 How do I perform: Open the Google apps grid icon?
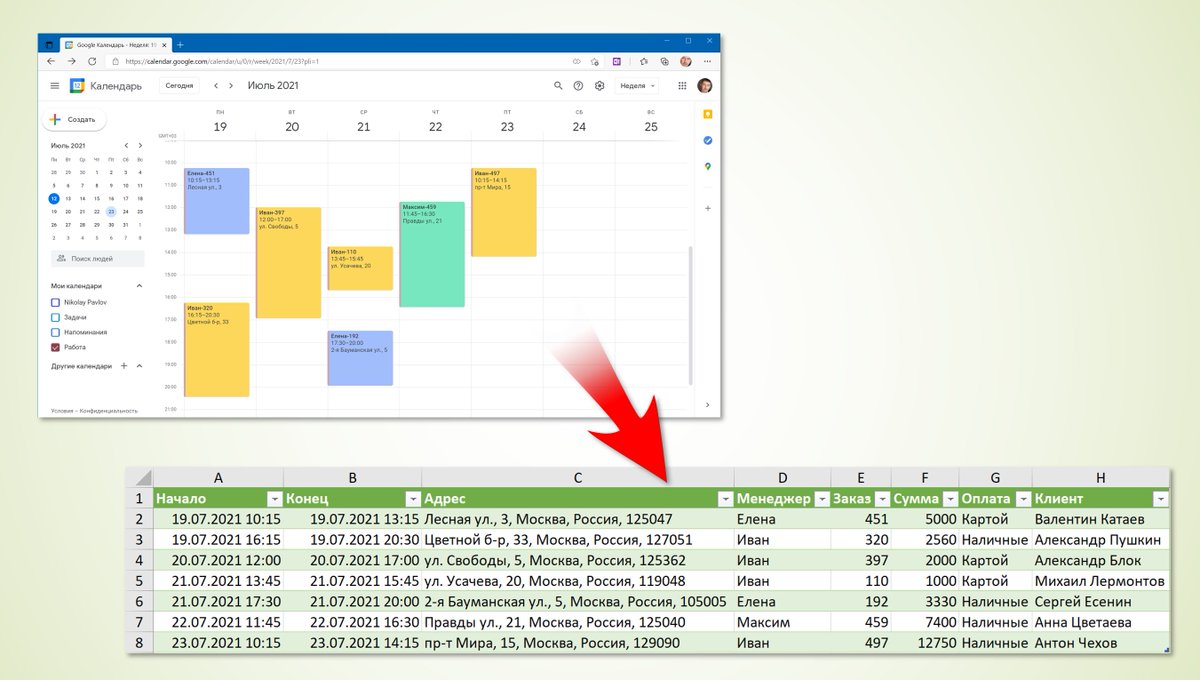[682, 86]
